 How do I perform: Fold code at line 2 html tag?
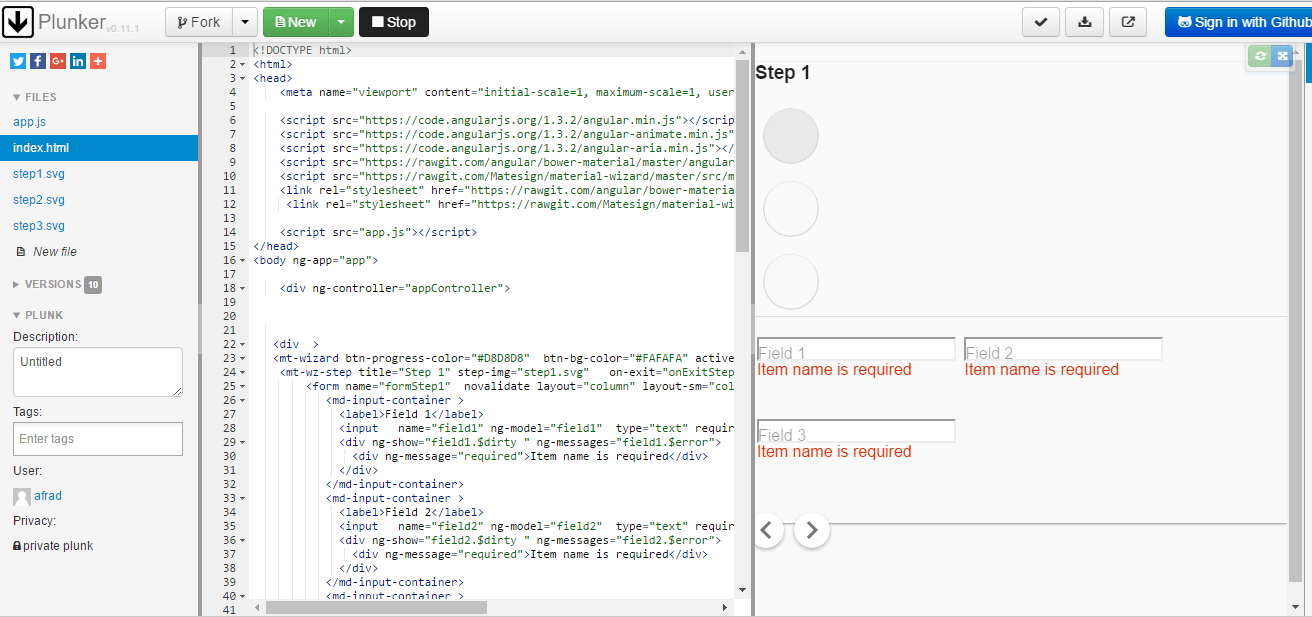point(243,64)
